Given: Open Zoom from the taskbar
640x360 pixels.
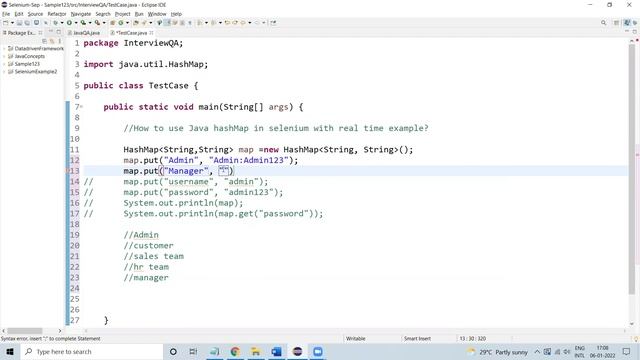Looking at the screenshot, I should click(318, 351).
